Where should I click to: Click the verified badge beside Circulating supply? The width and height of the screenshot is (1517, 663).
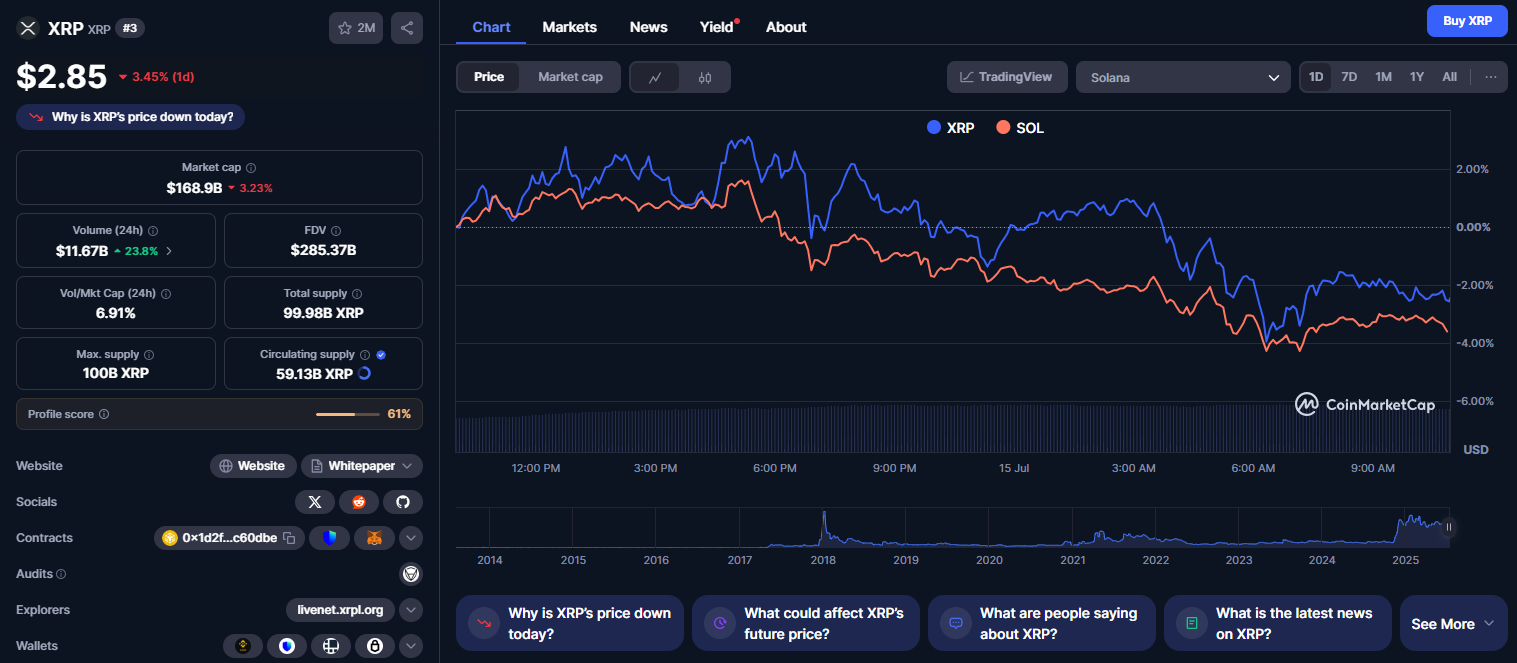click(x=381, y=355)
